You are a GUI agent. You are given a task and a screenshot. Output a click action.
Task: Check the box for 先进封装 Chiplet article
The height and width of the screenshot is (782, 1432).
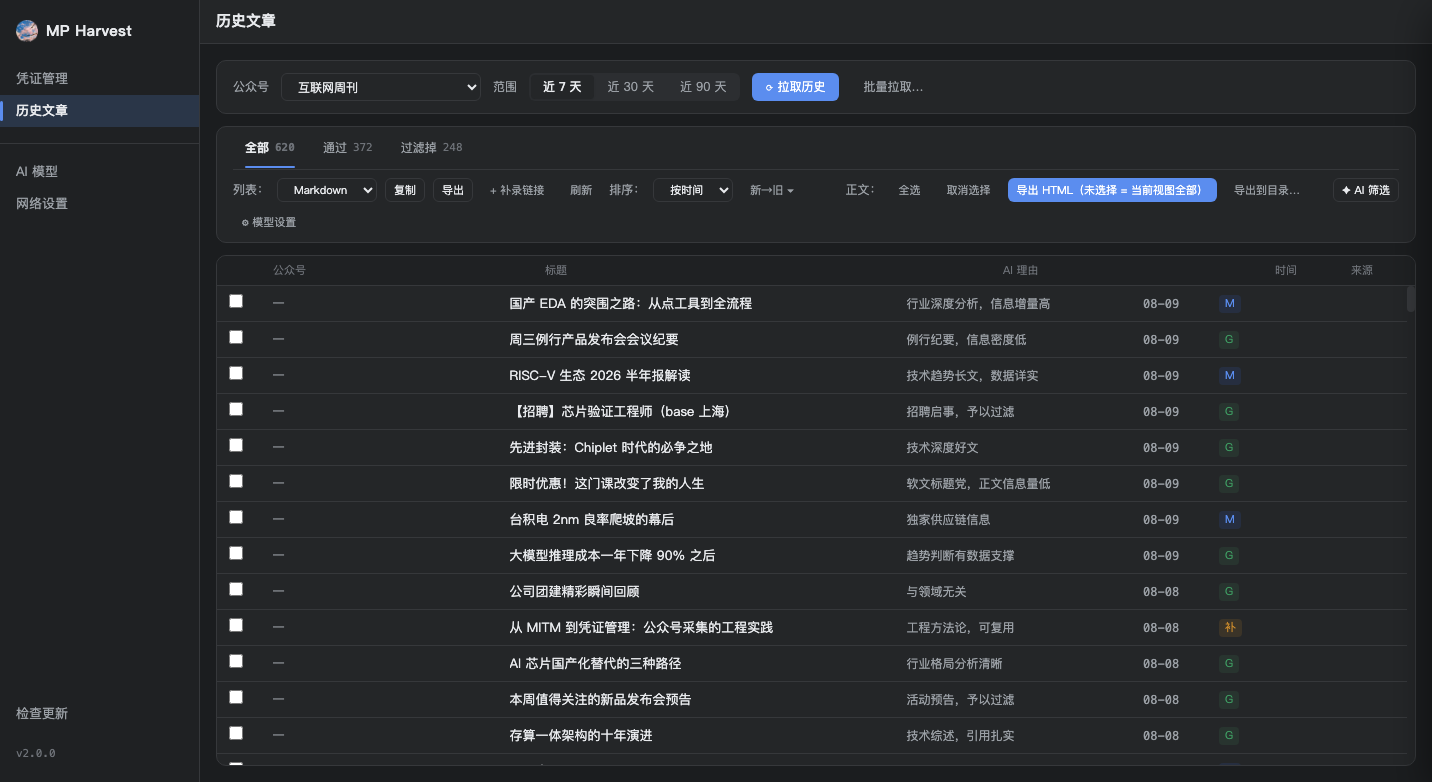pyautogui.click(x=236, y=445)
